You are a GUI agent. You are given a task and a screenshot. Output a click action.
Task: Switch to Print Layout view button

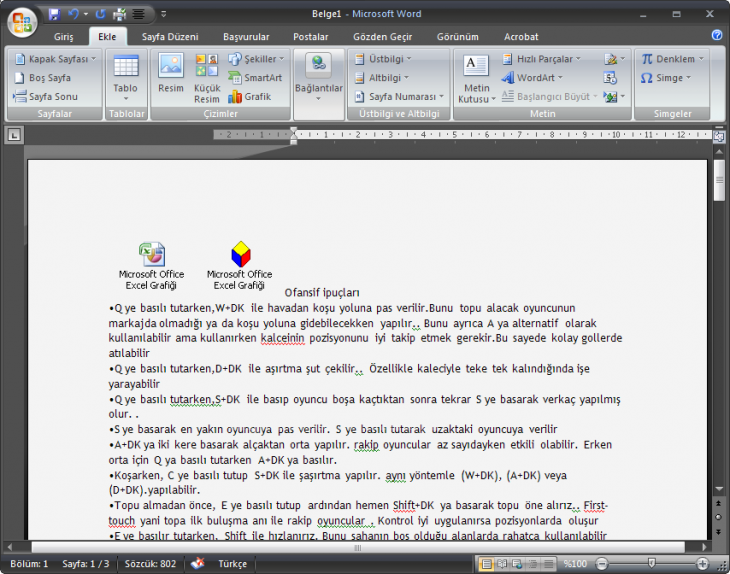(x=487, y=564)
